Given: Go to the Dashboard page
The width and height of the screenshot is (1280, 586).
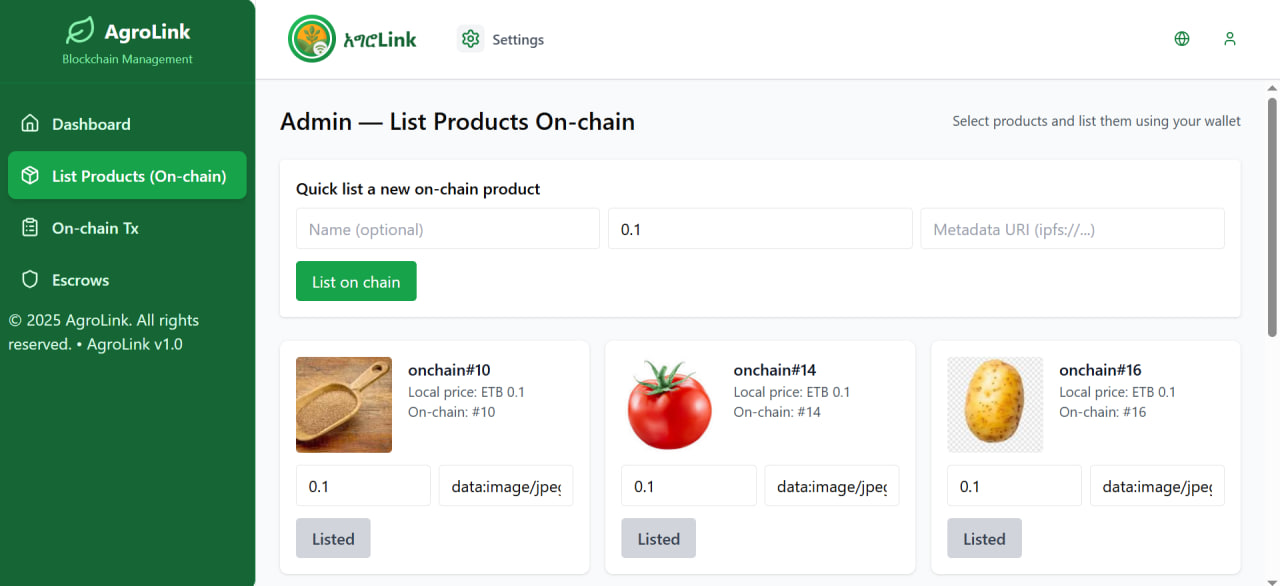Looking at the screenshot, I should 91,124.
